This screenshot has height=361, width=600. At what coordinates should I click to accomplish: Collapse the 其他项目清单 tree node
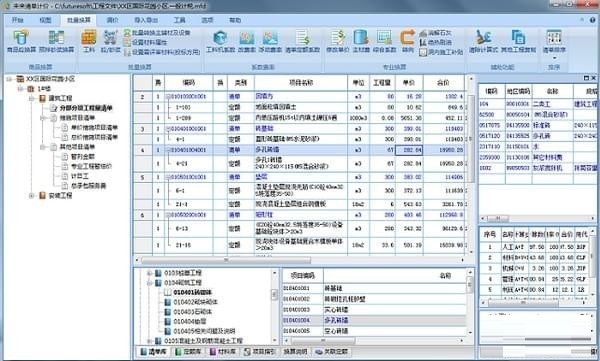tap(43, 147)
